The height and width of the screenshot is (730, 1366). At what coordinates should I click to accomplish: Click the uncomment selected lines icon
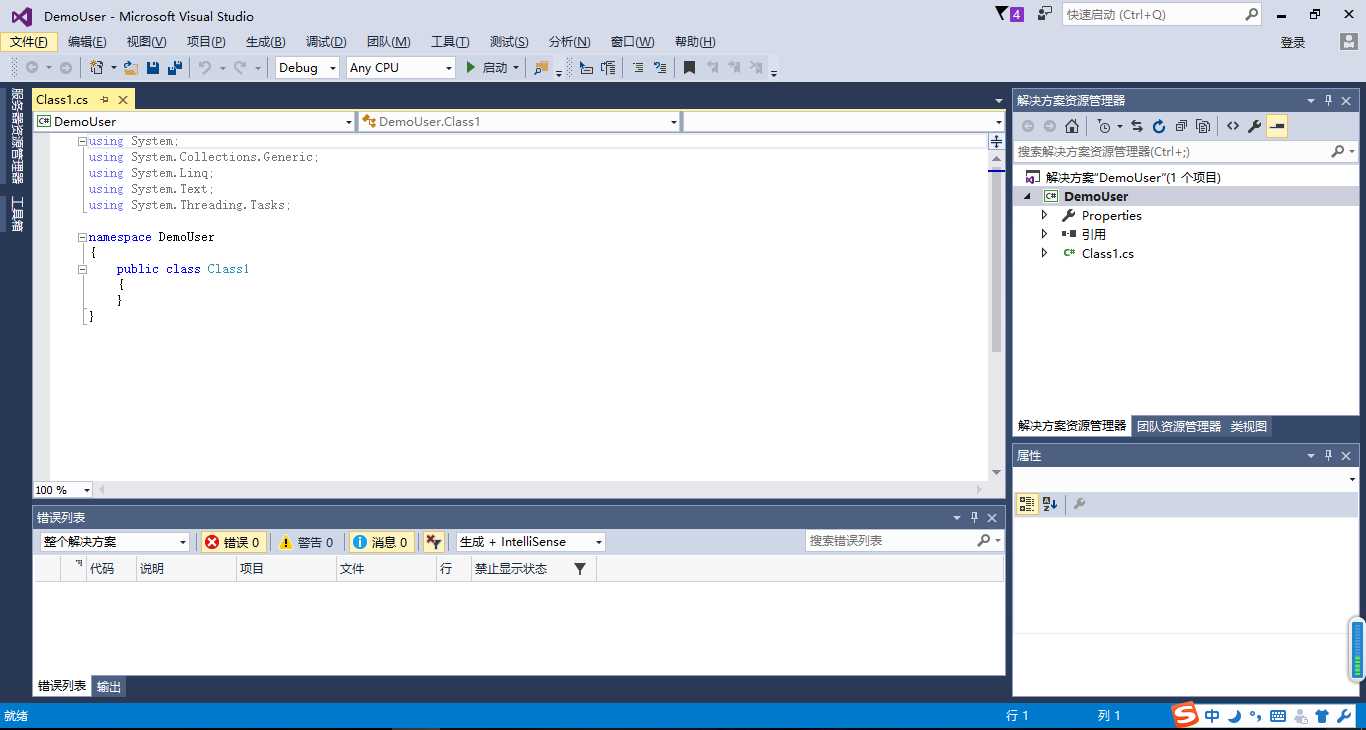[x=659, y=67]
